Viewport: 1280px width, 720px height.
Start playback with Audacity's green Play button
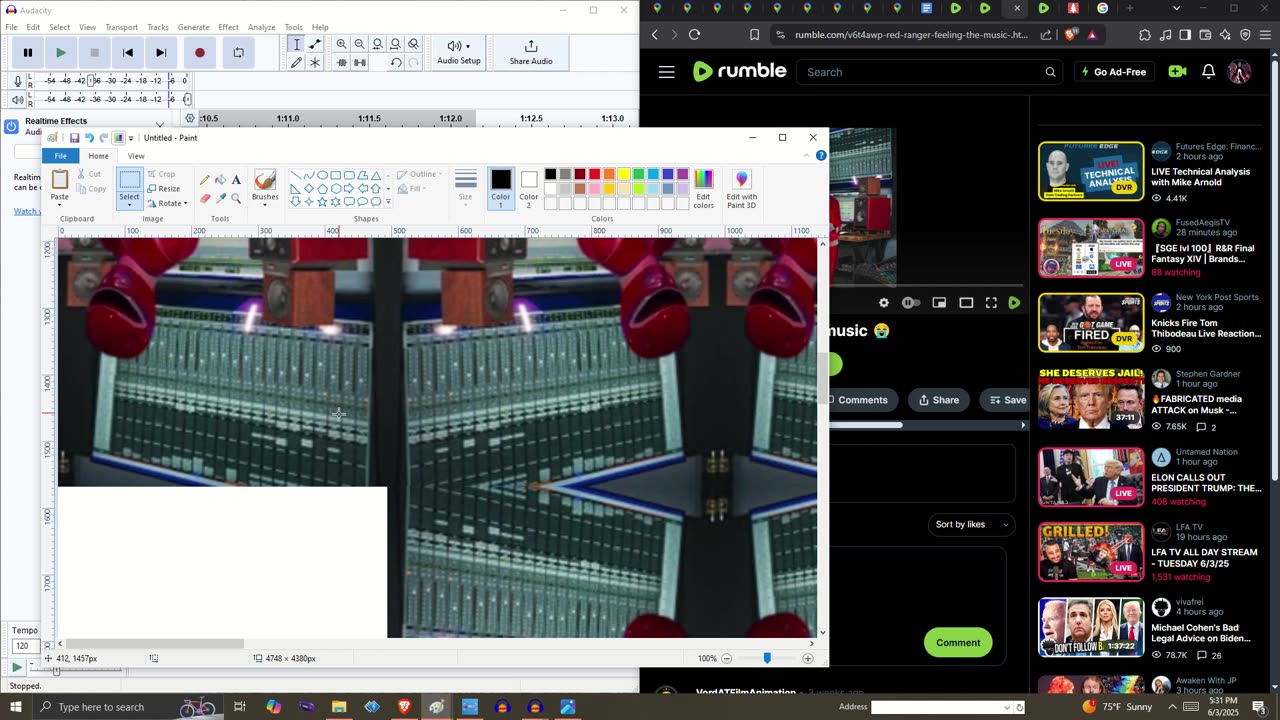(x=61, y=53)
